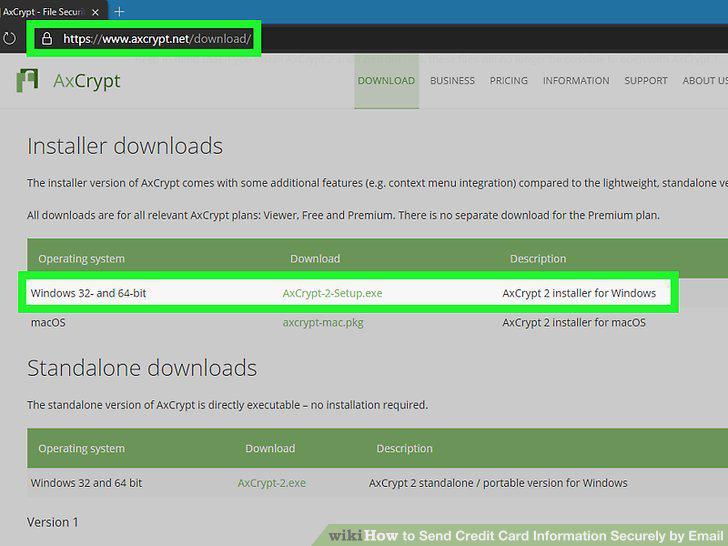Click 'Operating system' header in installer table
The width and height of the screenshot is (728, 546).
click(x=82, y=259)
